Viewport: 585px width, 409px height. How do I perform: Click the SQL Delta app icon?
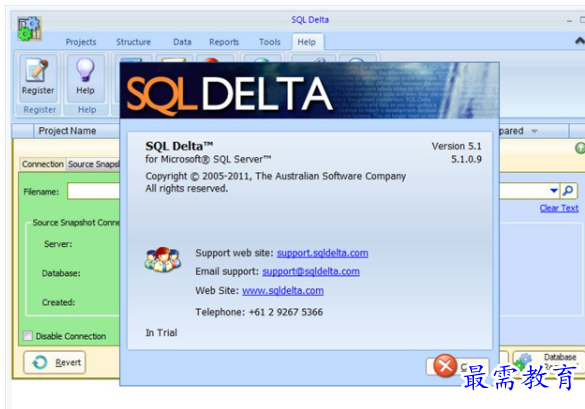29,28
